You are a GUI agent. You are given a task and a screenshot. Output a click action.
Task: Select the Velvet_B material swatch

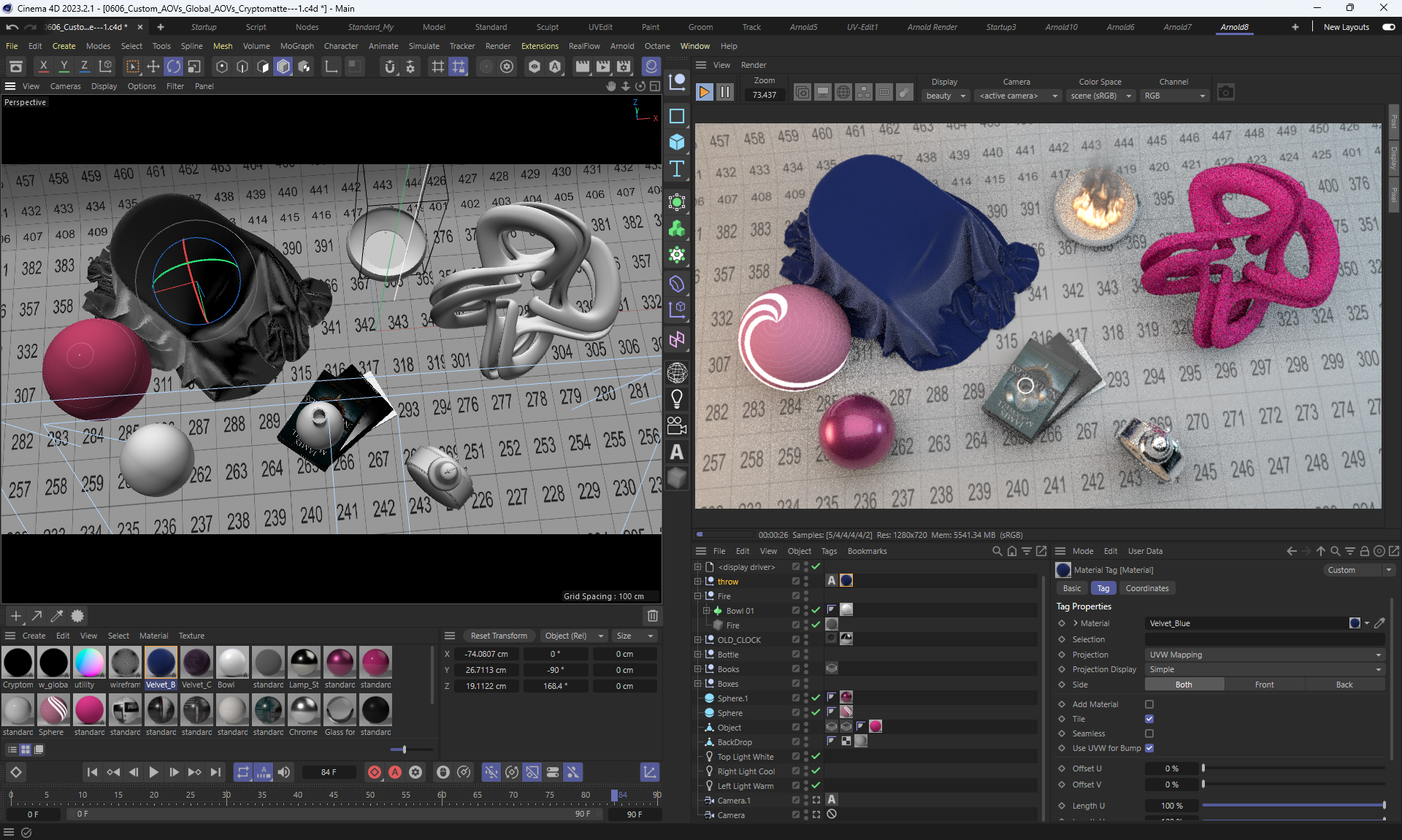[161, 663]
